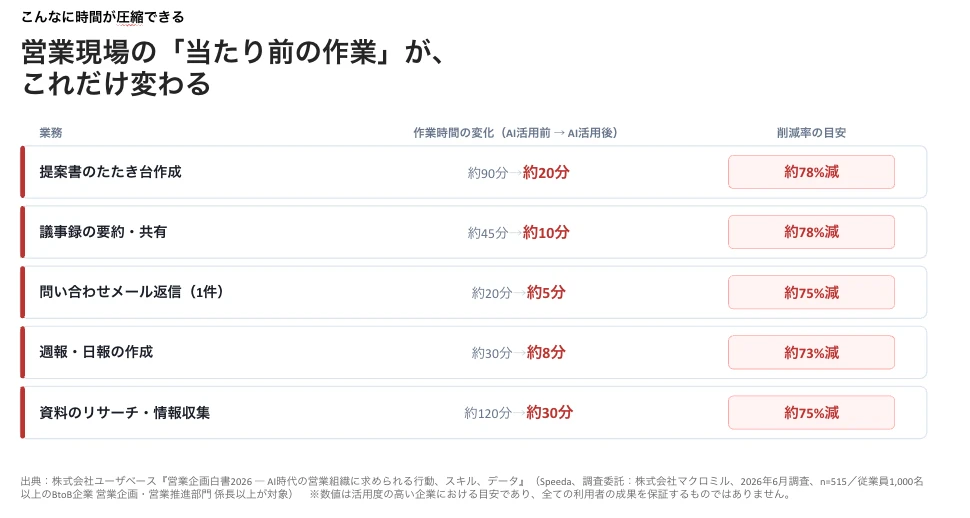Click the 約73%減 badge
This screenshot has width=970, height=518.
(811, 352)
